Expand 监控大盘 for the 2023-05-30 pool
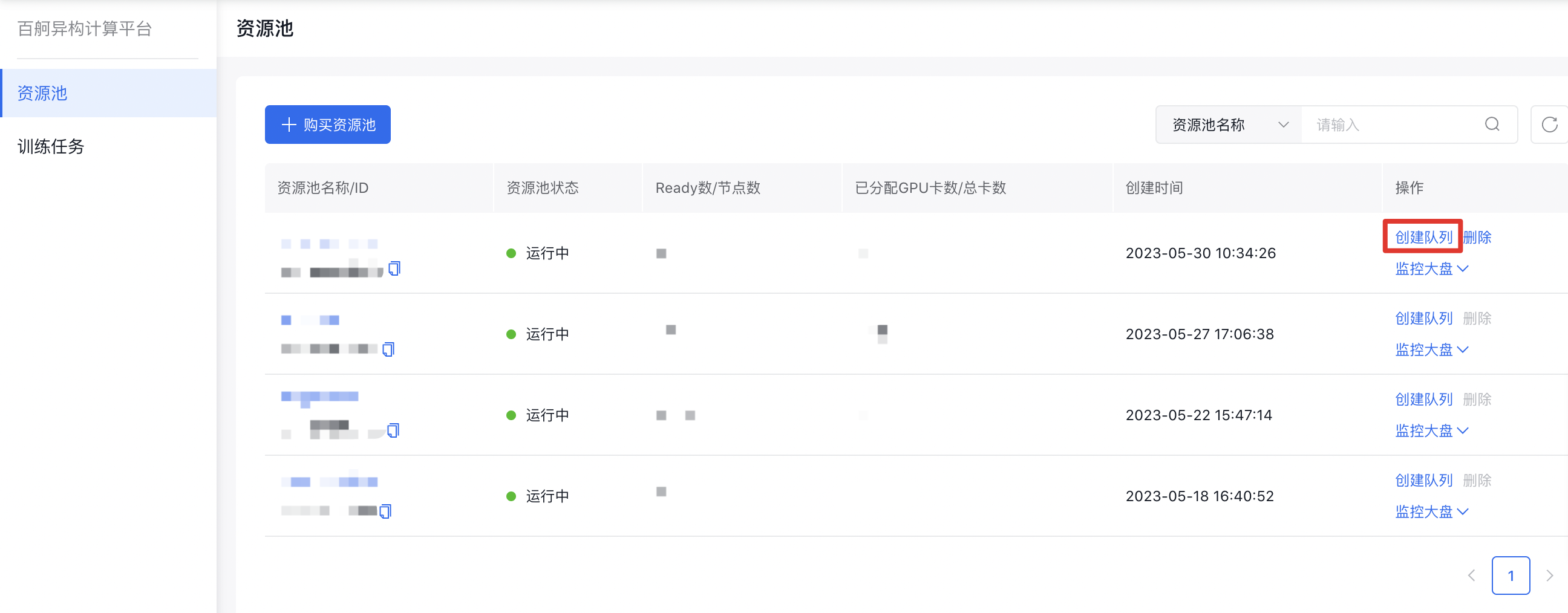The width and height of the screenshot is (1568, 613). 1431,269
